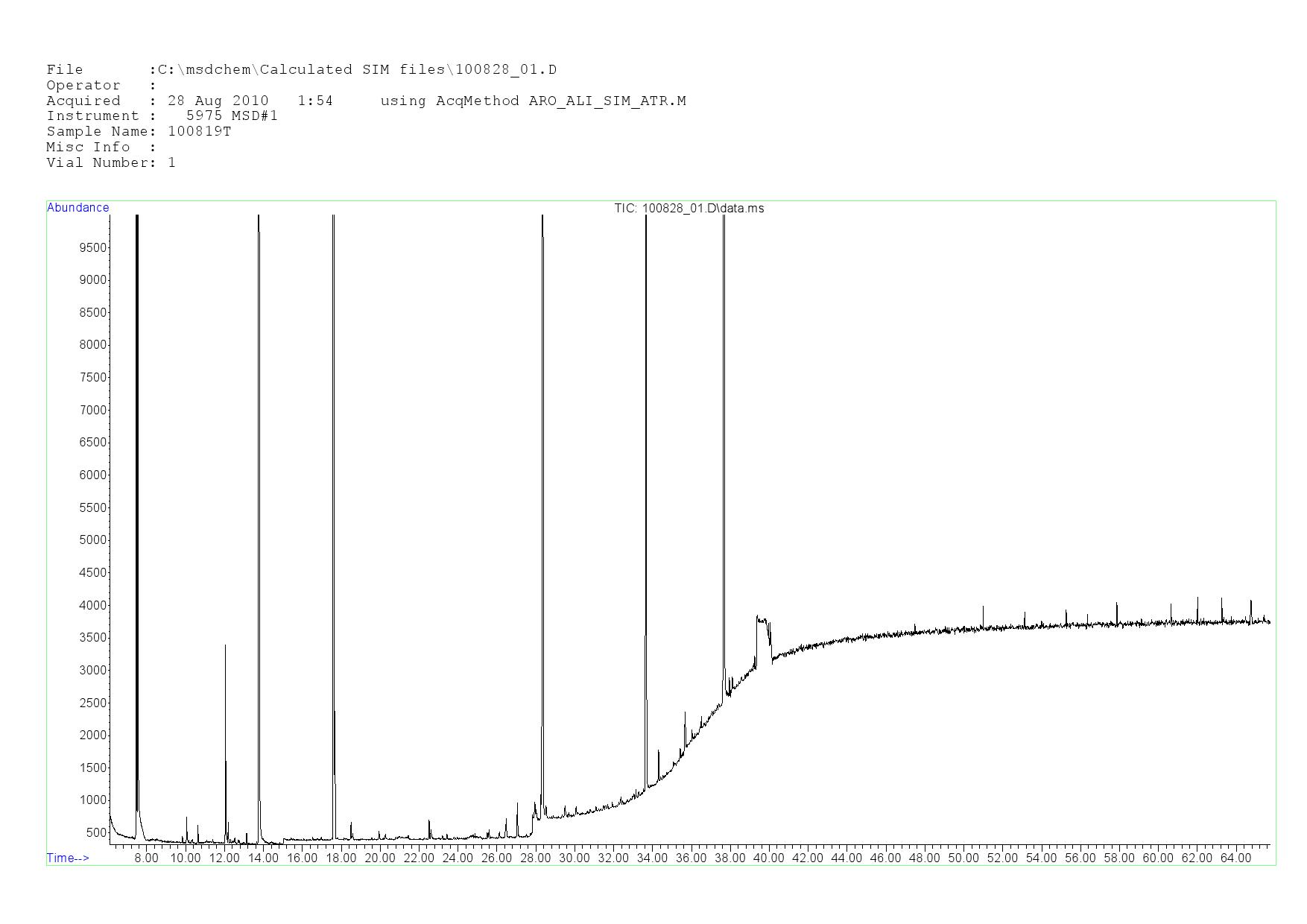The height and width of the screenshot is (924, 1307).
Task: Click the 5000 abundance tick label
Action: 93,540
